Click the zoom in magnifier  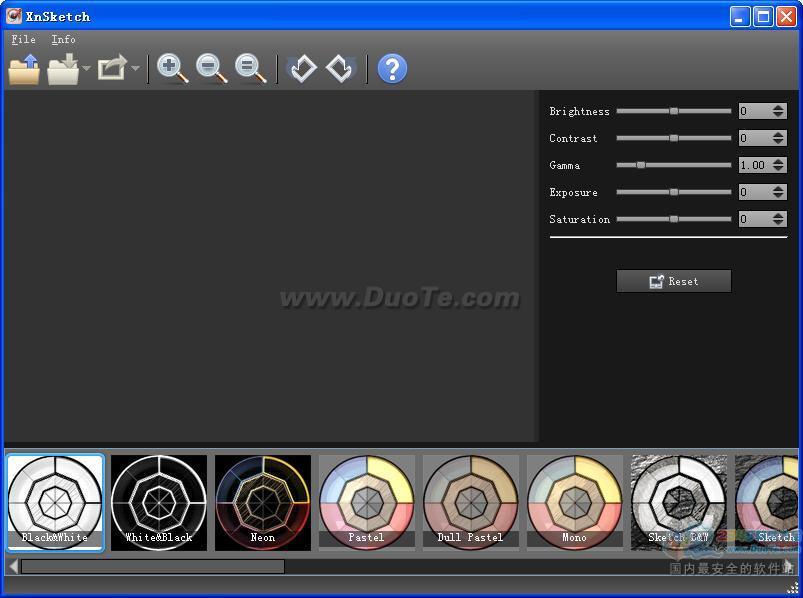click(x=173, y=68)
